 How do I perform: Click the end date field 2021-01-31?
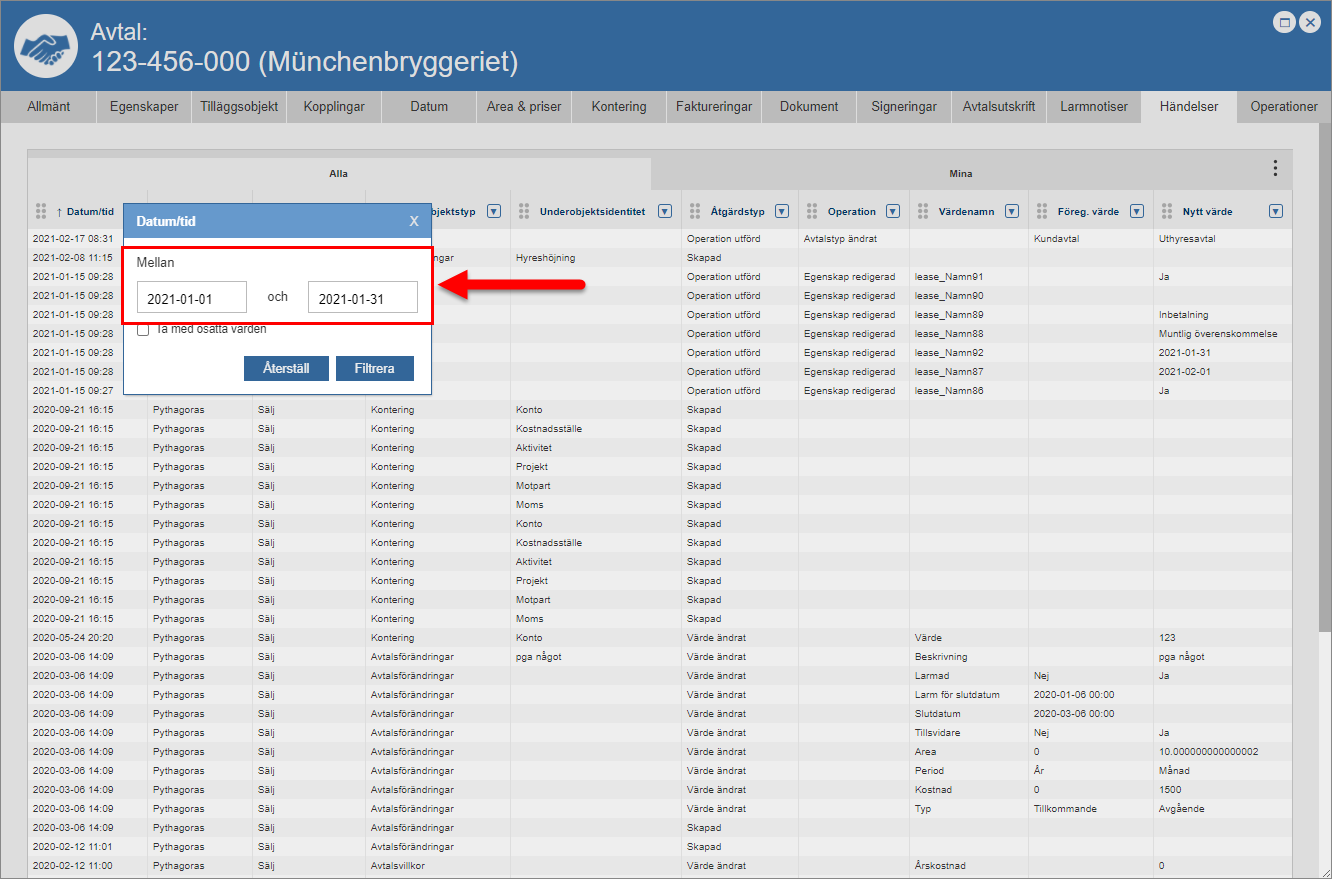(362, 298)
